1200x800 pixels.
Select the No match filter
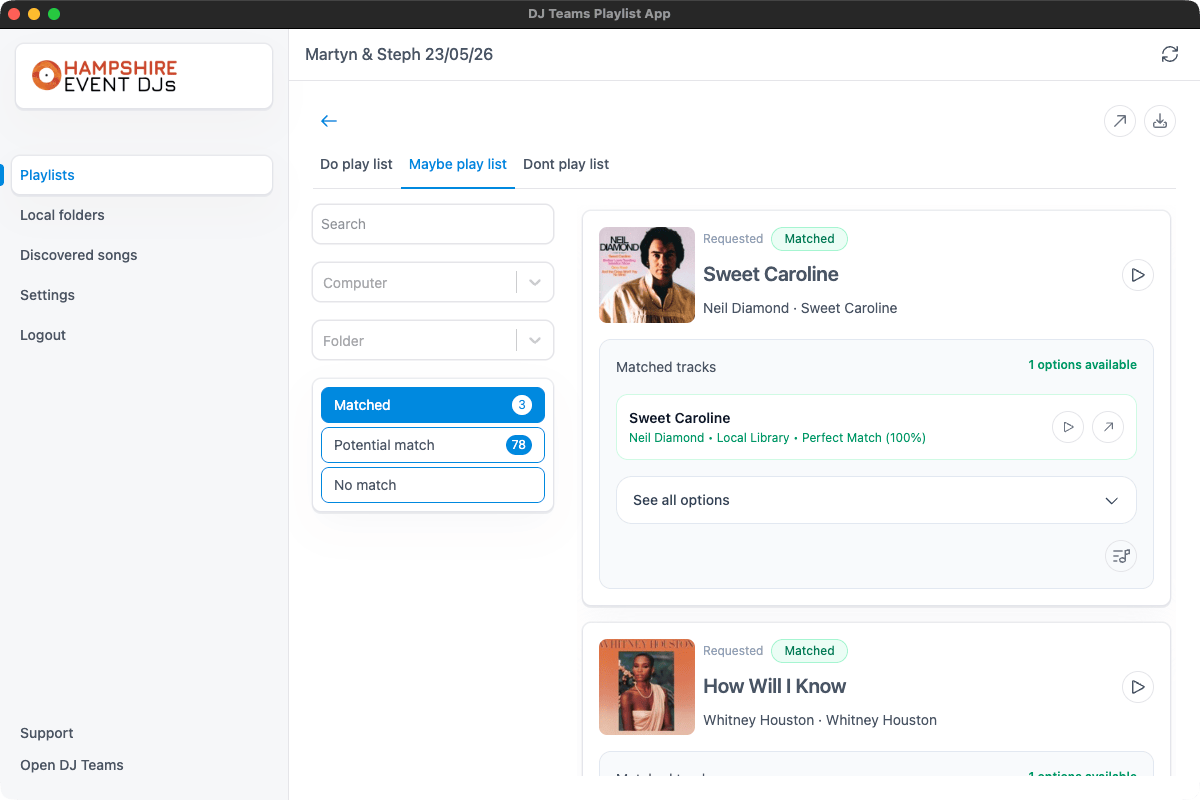[432, 485]
